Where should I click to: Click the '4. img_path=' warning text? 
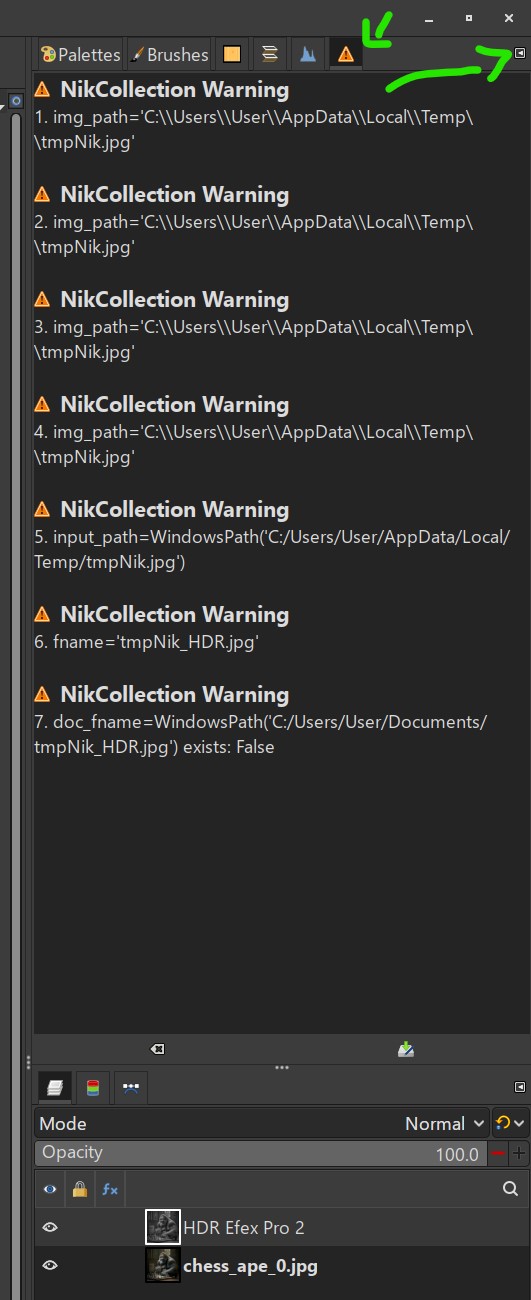tap(254, 444)
